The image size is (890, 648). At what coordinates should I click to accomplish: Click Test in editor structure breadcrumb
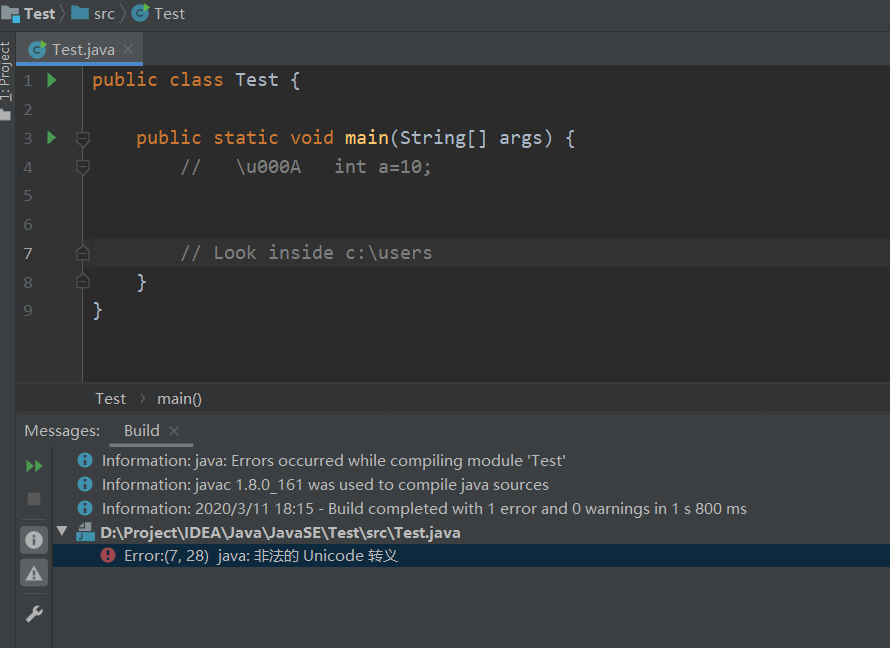110,399
